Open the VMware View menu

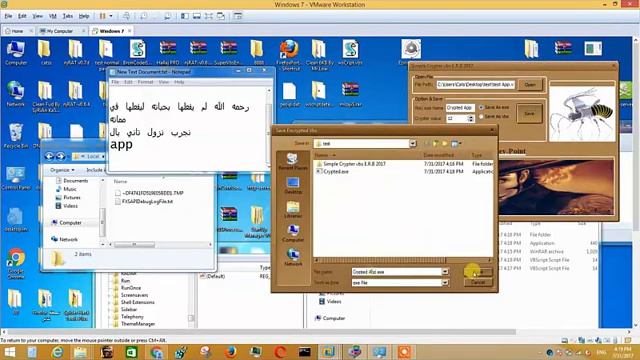[38, 16]
